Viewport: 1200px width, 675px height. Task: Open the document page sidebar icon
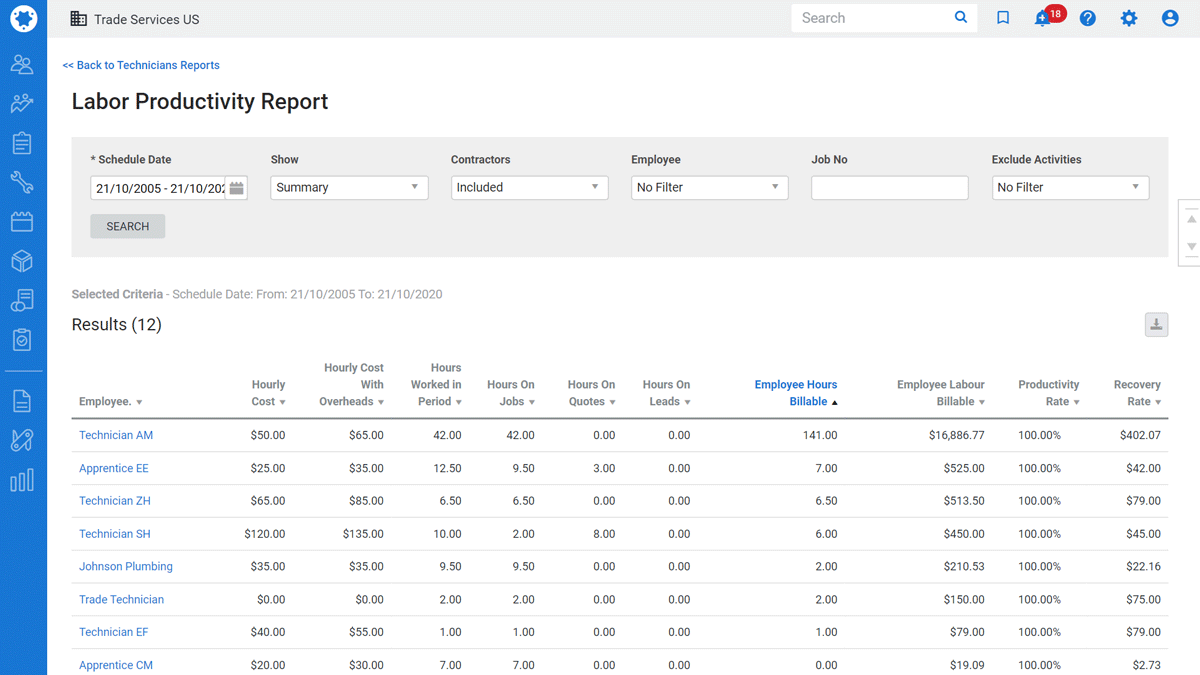click(x=22, y=401)
